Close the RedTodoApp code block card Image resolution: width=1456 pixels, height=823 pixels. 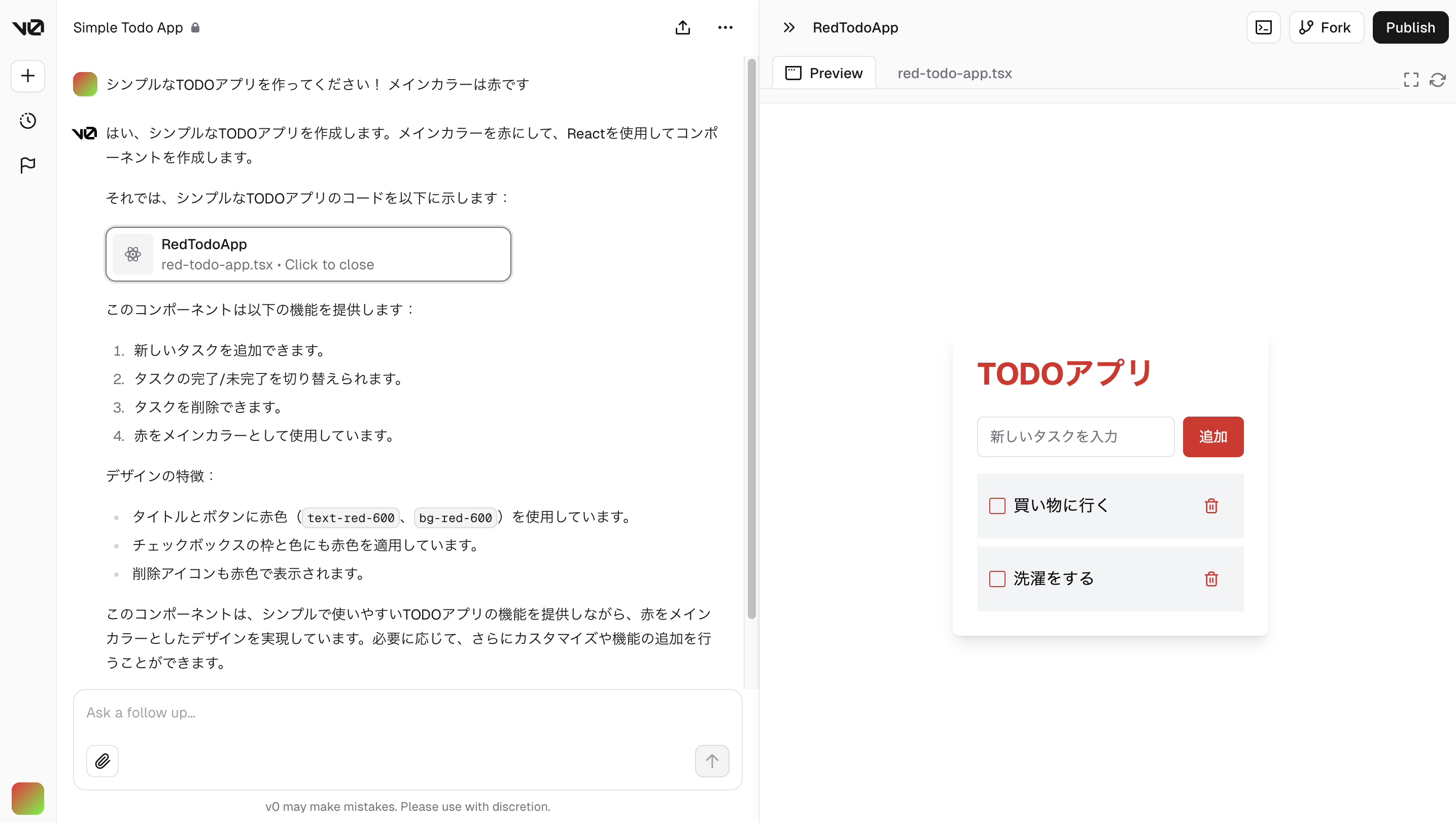pyautogui.click(x=308, y=254)
